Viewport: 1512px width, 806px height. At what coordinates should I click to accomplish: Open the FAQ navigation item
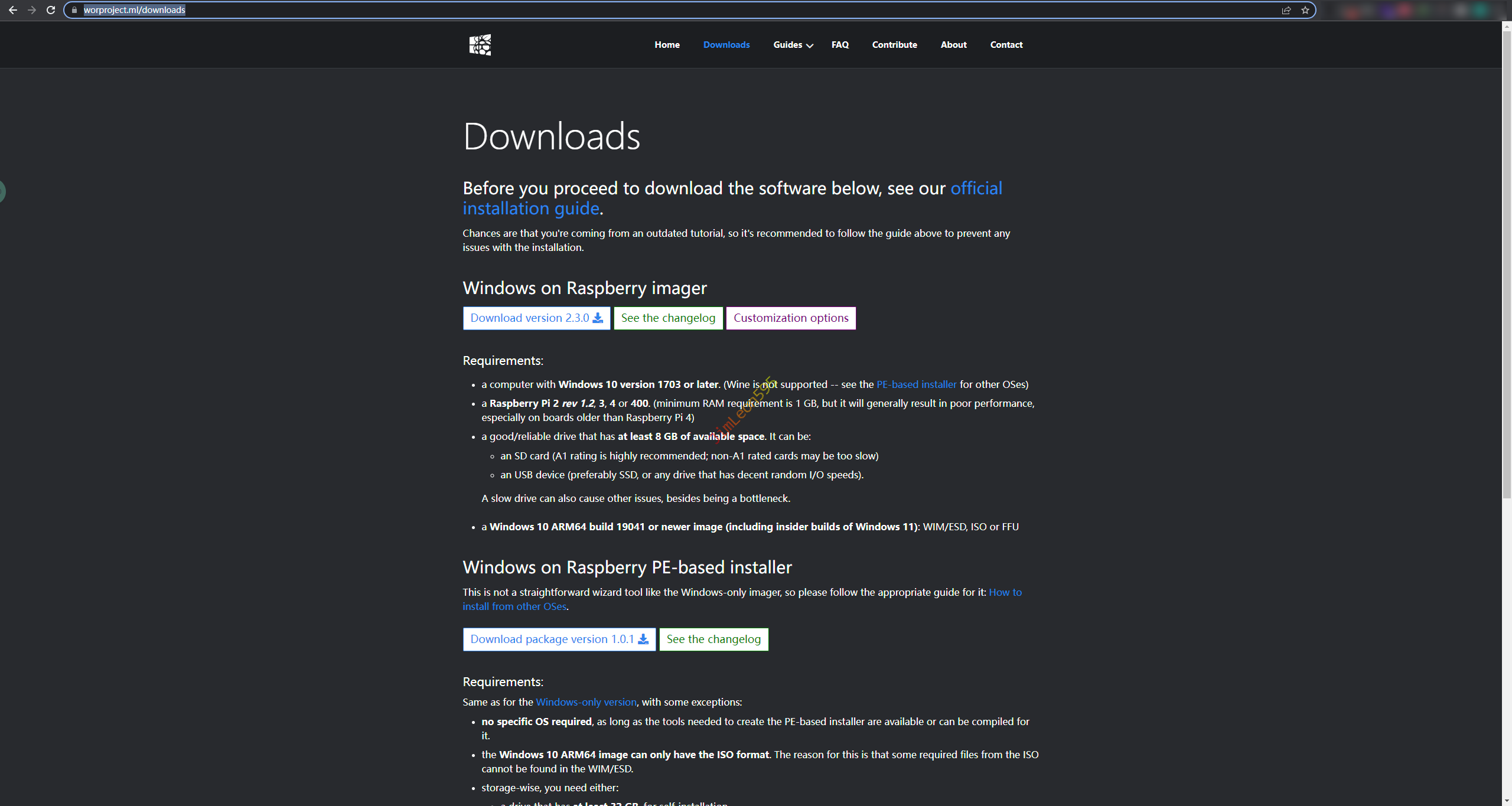click(x=840, y=45)
